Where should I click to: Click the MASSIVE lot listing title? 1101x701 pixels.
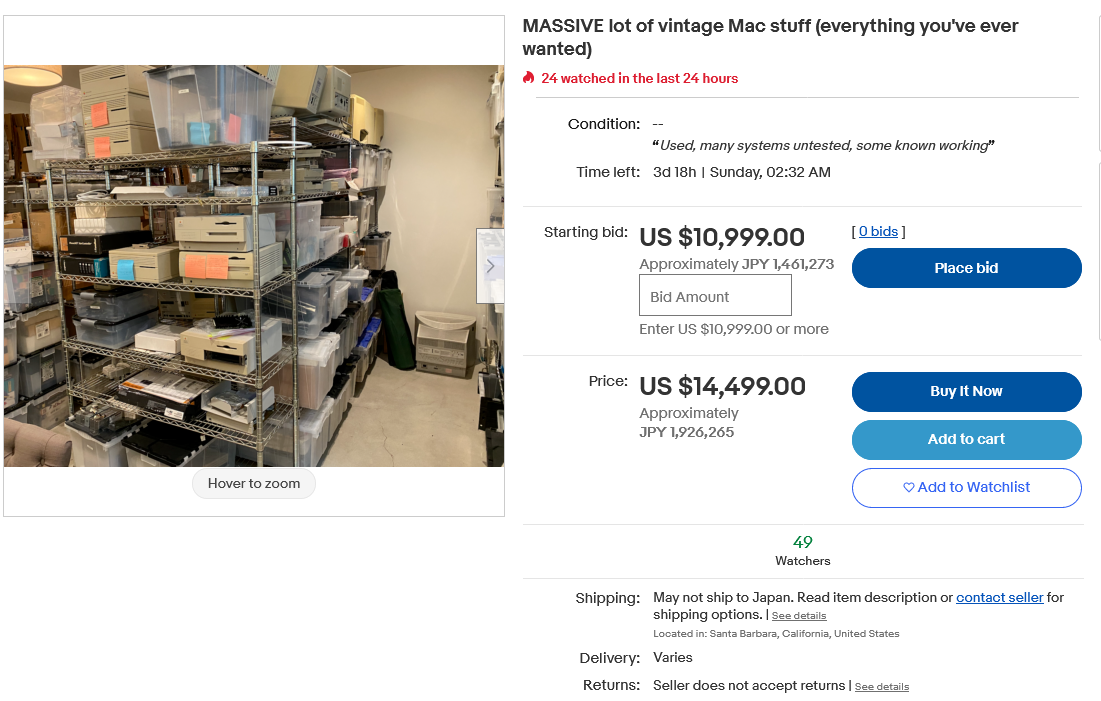coord(770,37)
